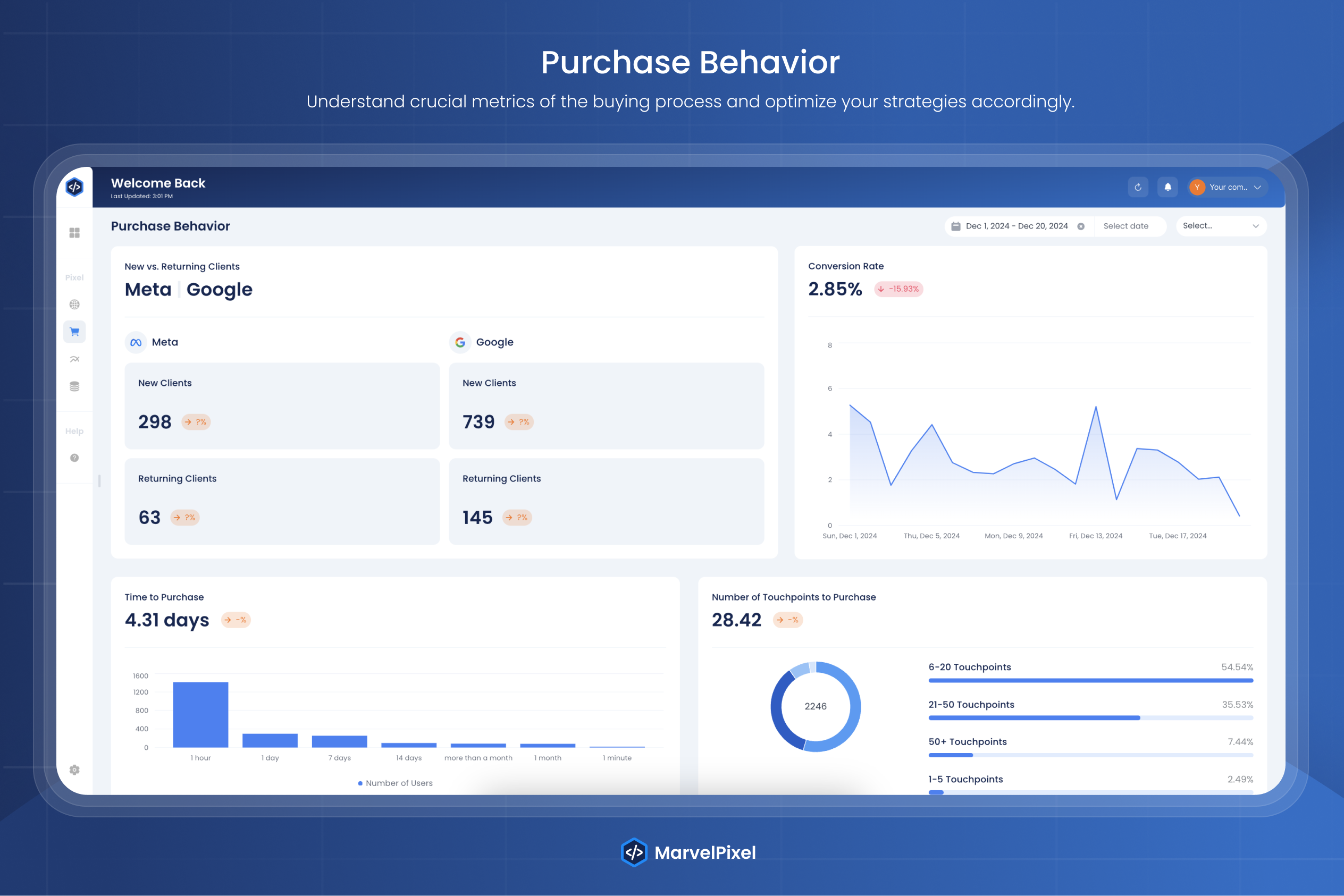Screen dimensions: 1344x896
Task: Click the database stack sidebar icon
Action: pos(74,387)
